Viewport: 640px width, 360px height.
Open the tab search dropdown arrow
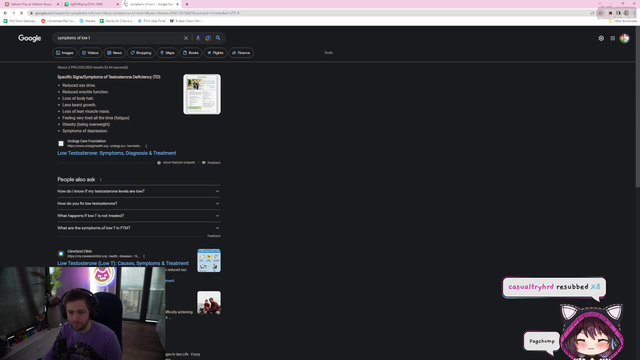[600, 4]
